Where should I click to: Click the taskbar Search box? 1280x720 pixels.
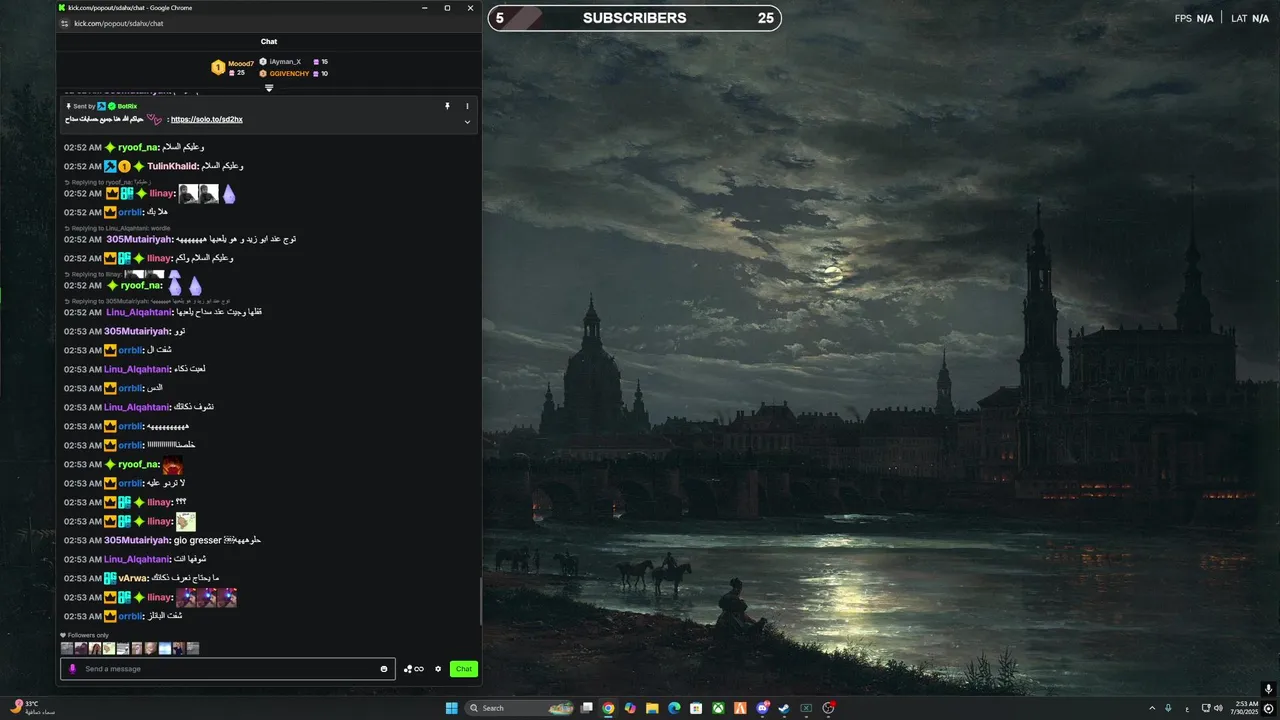click(x=520, y=708)
